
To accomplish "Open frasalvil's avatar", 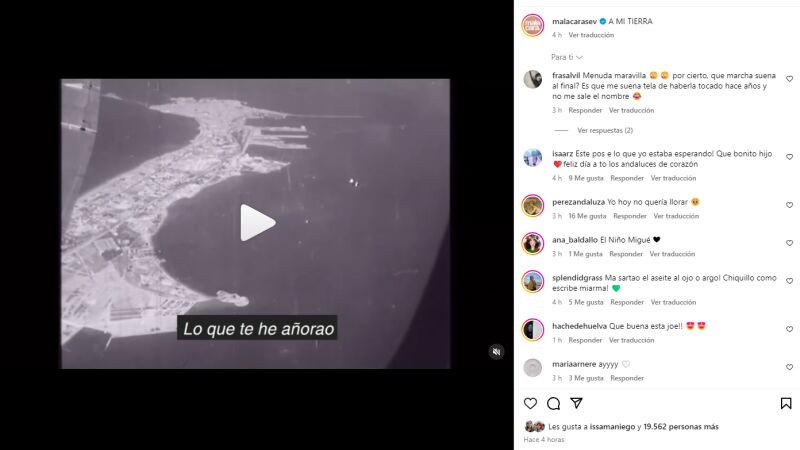I will [533, 80].
